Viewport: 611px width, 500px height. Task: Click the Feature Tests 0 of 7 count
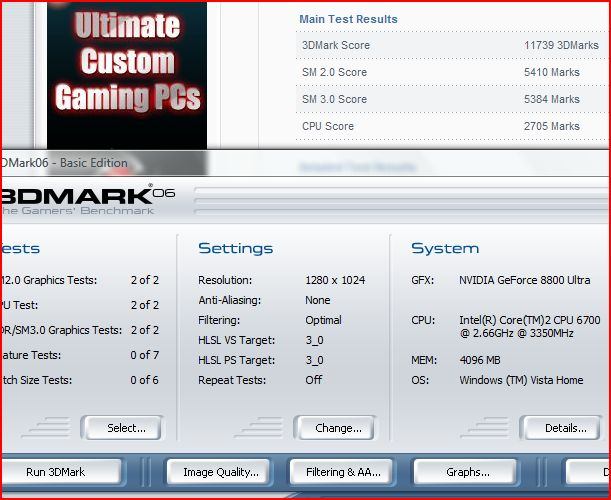coord(145,355)
